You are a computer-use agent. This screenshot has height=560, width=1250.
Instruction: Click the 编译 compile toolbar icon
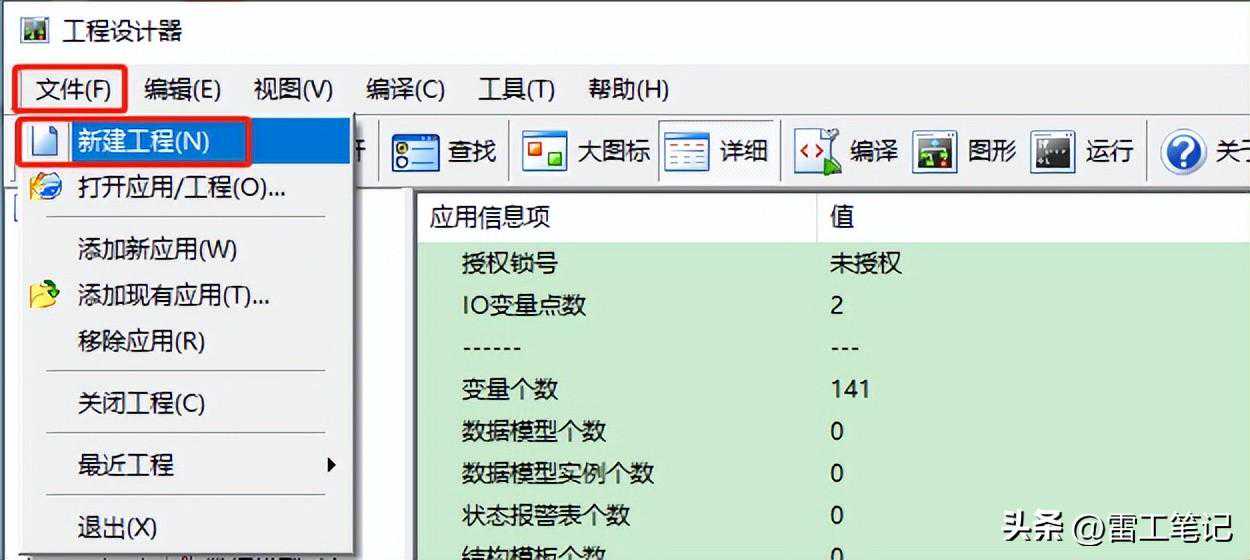tap(815, 152)
